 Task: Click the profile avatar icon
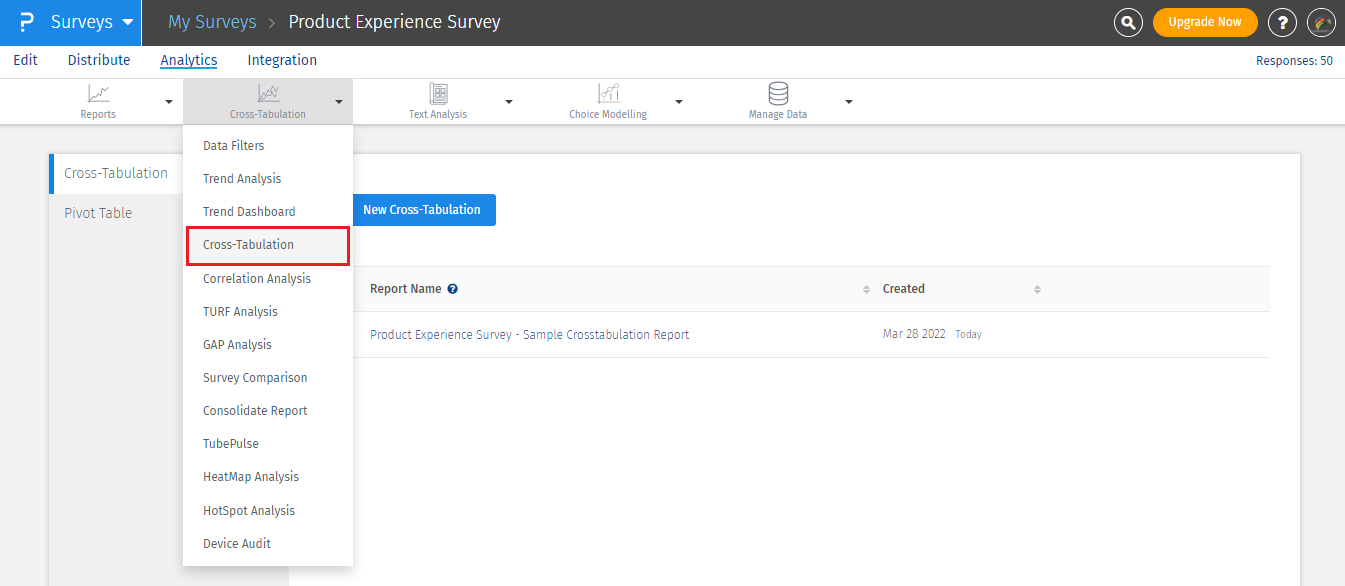[x=1321, y=22]
